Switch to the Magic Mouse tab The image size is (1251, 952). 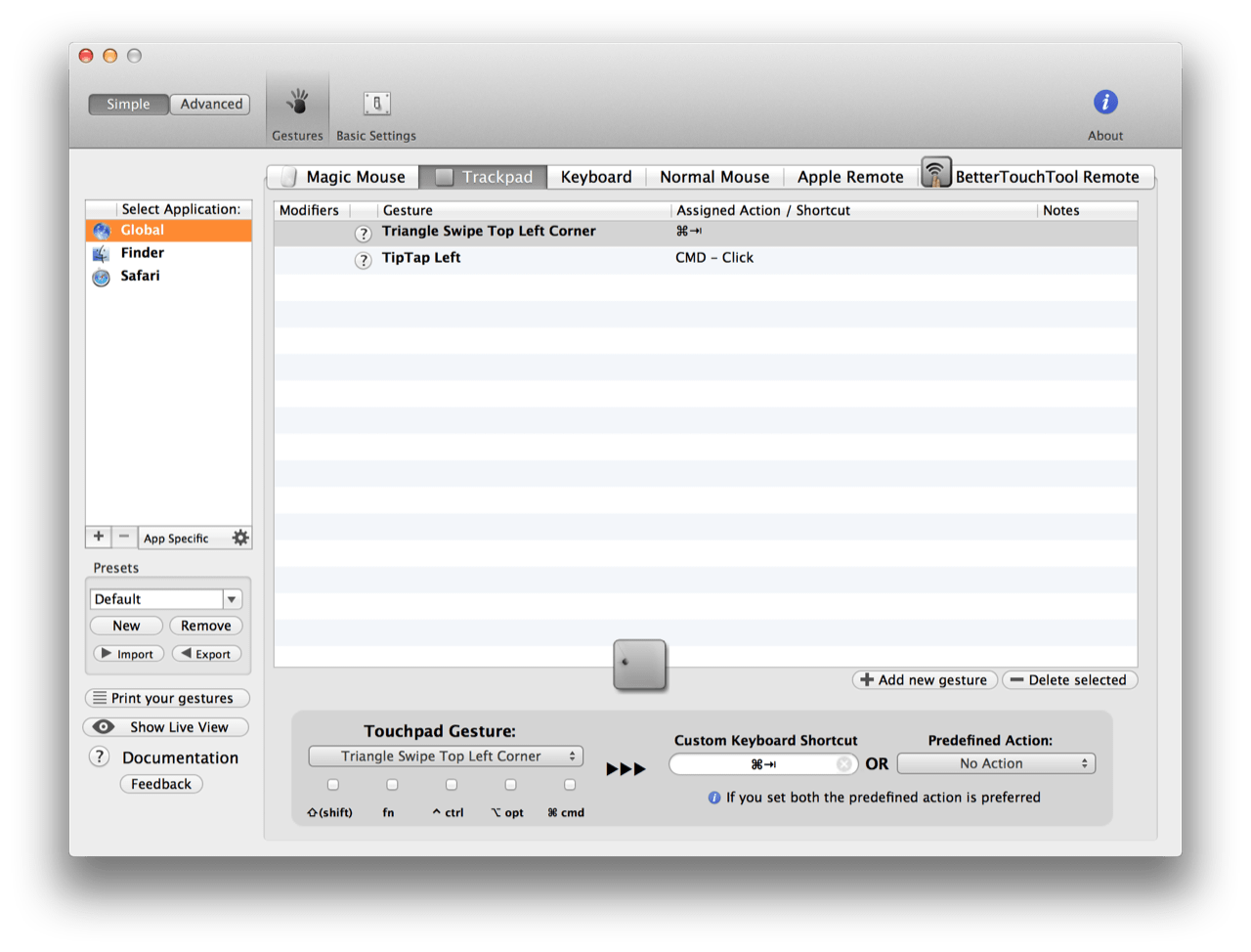(x=343, y=177)
